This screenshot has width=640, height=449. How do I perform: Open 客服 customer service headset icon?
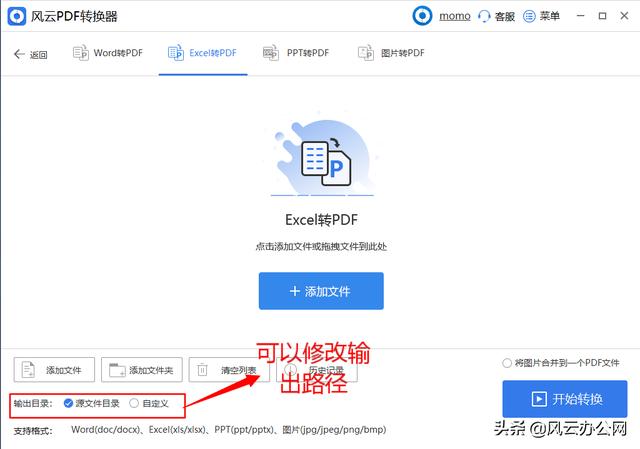click(x=484, y=16)
